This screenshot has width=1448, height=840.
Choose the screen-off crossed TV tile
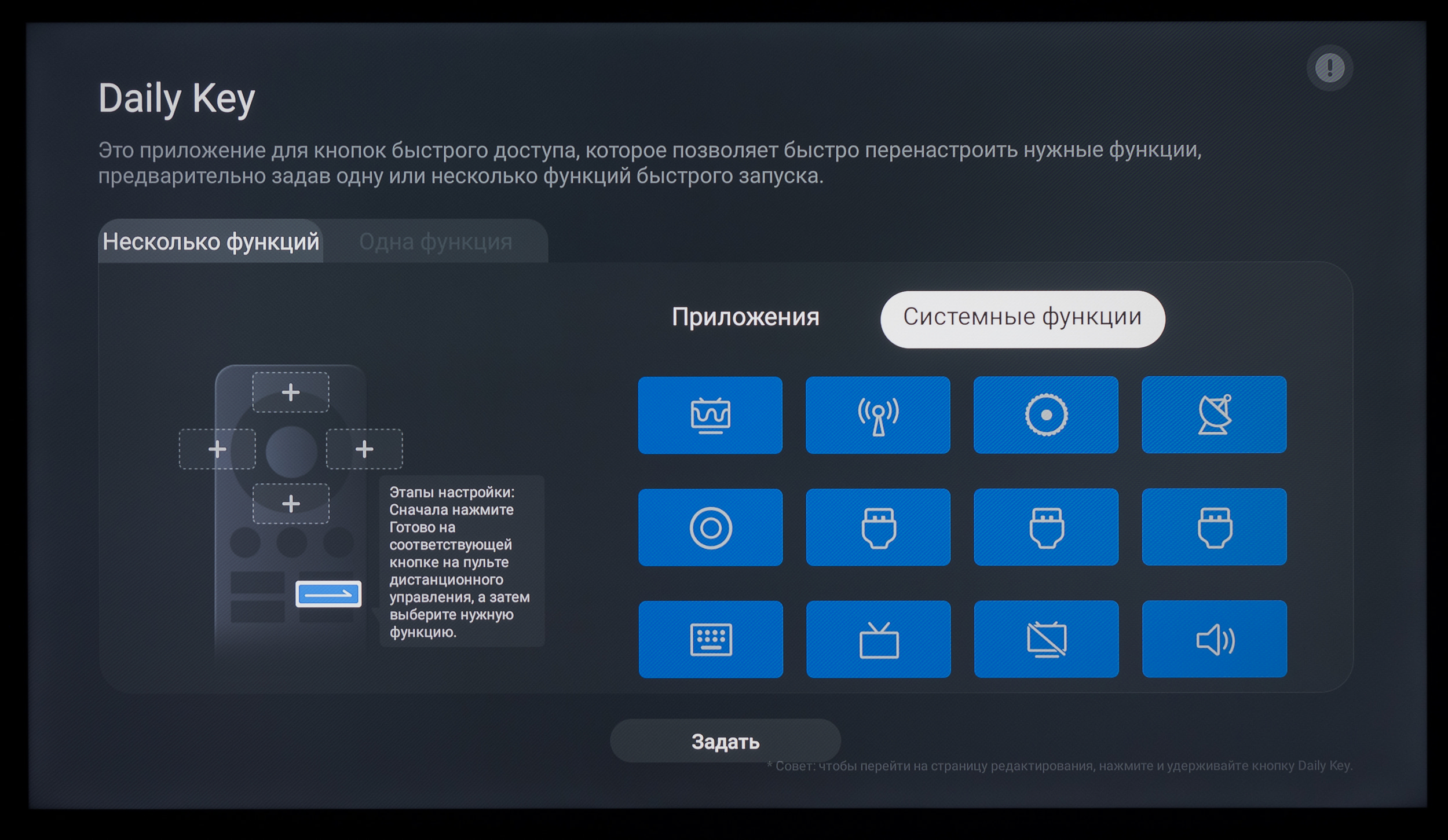pyautogui.click(x=1046, y=639)
